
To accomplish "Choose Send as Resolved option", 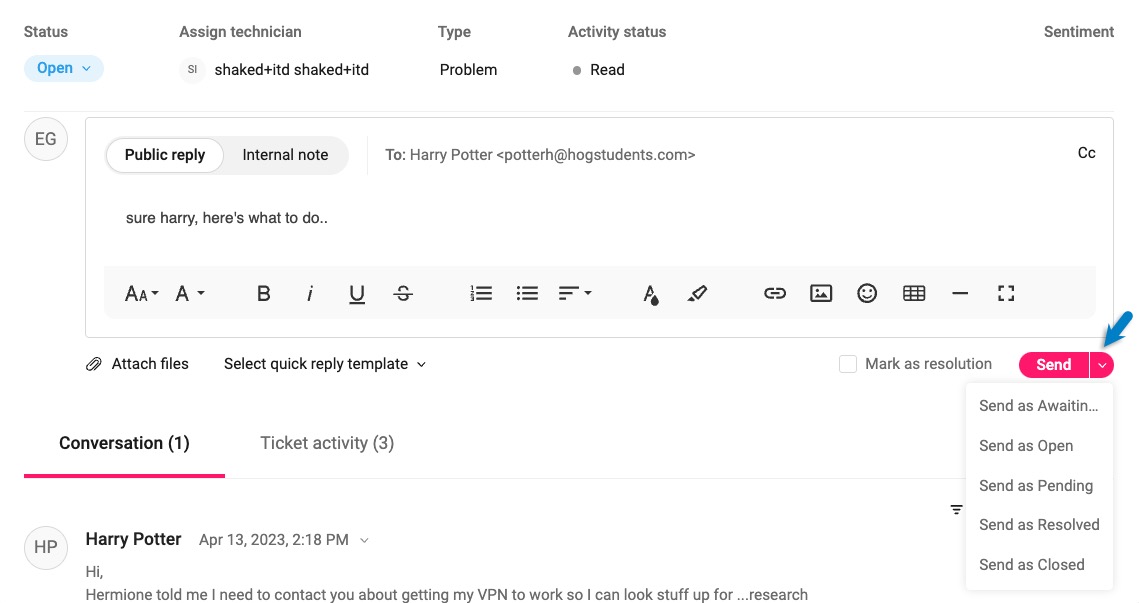I will click(1039, 525).
